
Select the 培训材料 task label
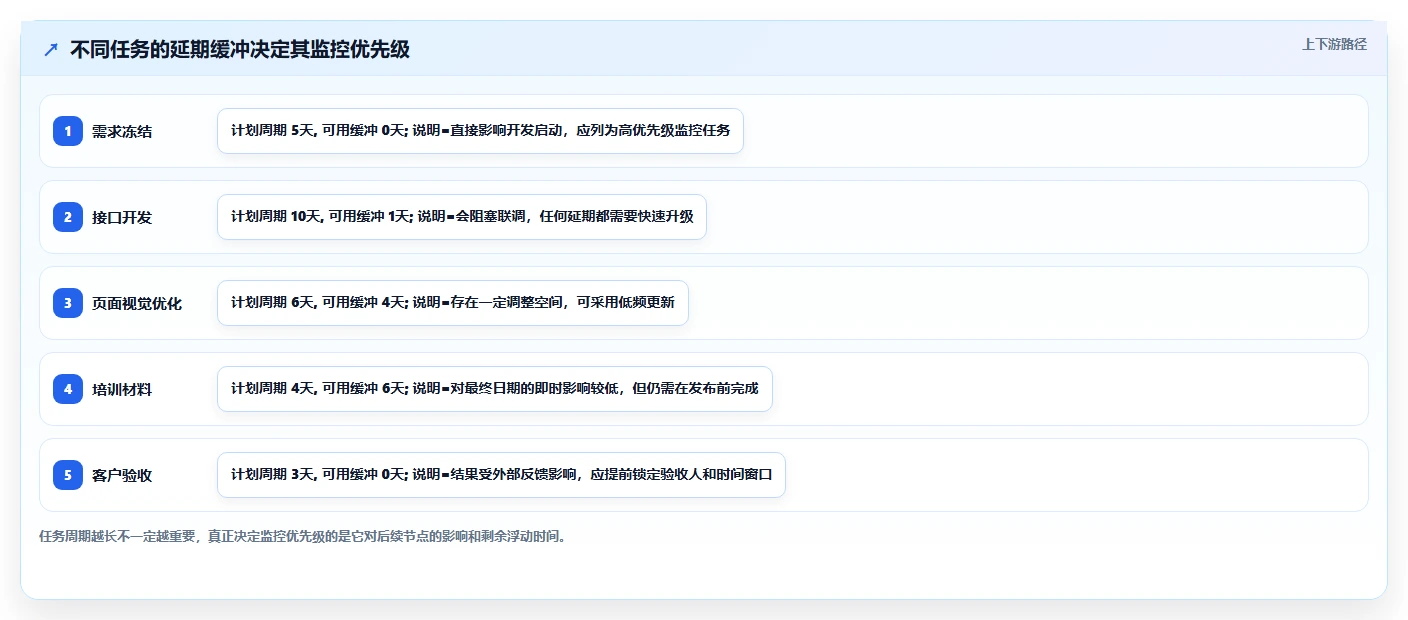point(122,389)
